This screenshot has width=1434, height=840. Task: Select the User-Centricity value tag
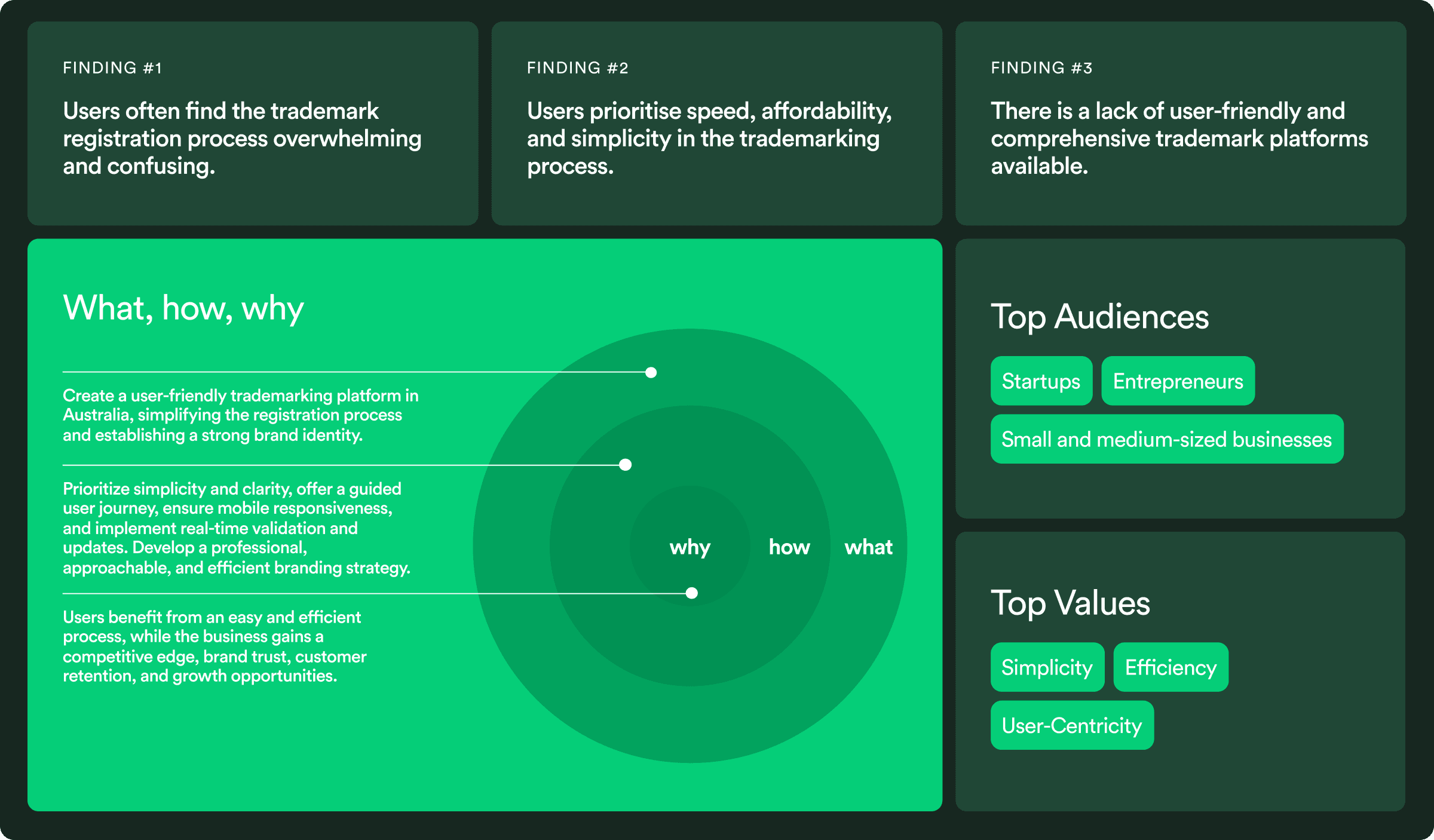click(1072, 725)
